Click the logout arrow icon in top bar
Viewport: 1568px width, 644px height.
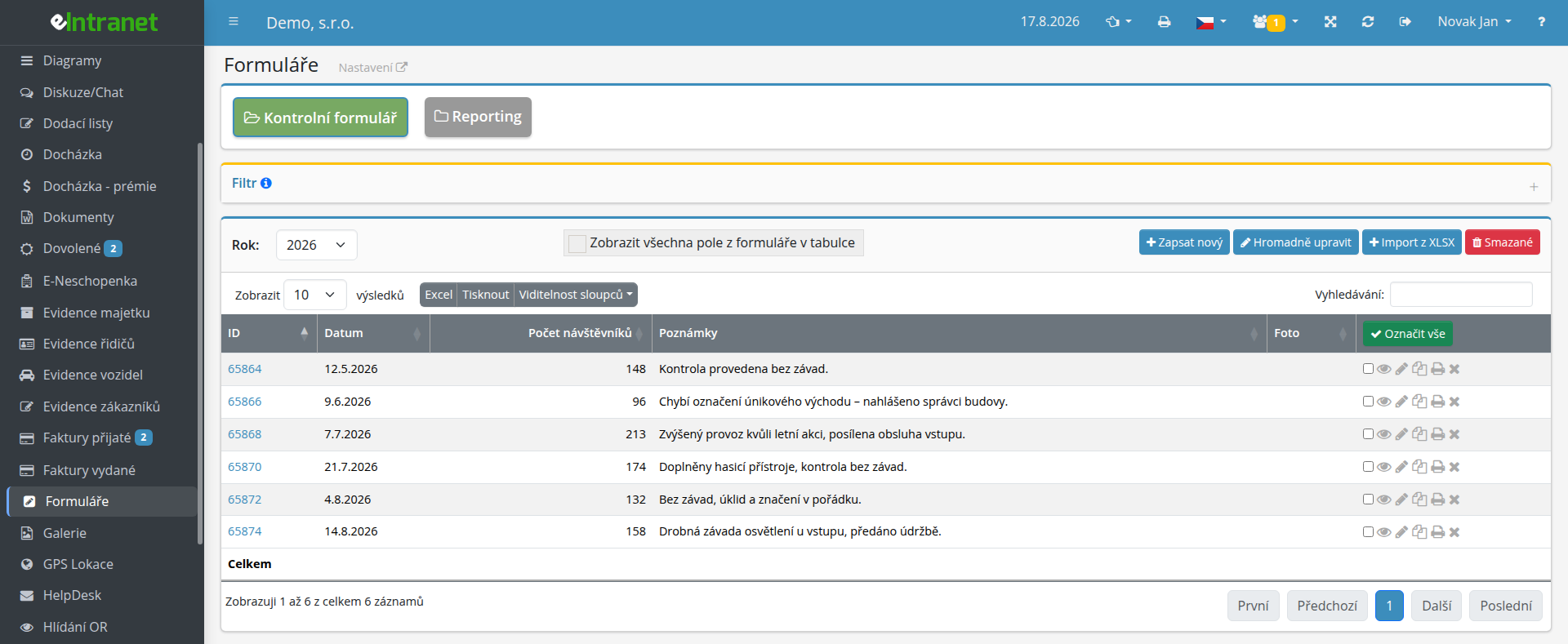click(1405, 22)
